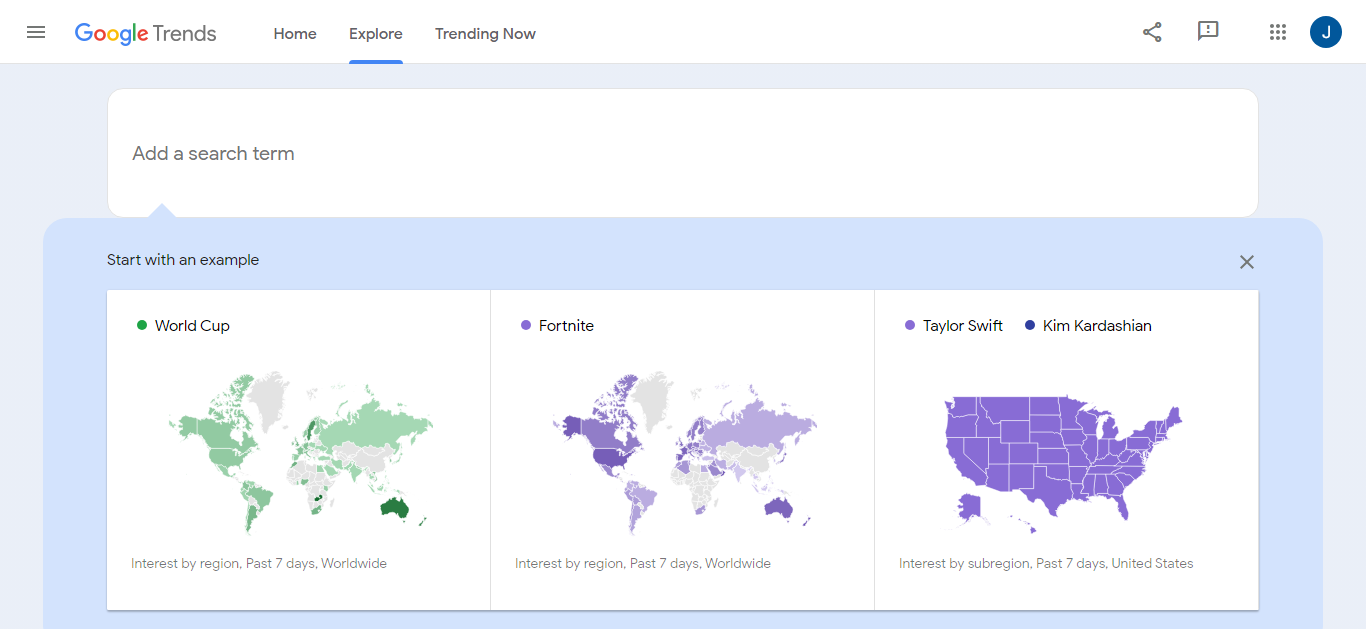This screenshot has width=1366, height=629.
Task: Click the green World Cup color dot
Action: [142, 325]
